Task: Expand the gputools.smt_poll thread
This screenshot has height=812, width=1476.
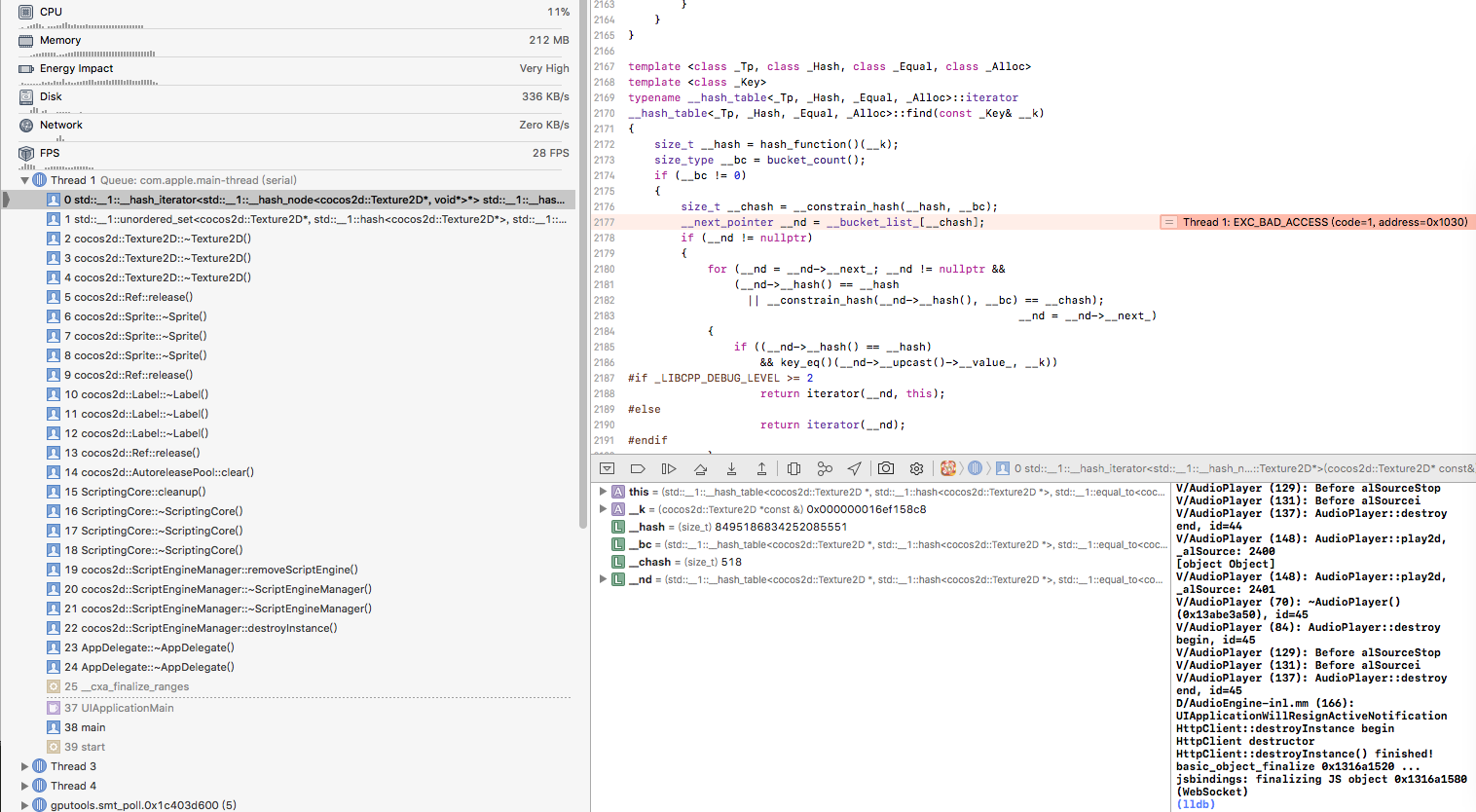Action: point(24,805)
